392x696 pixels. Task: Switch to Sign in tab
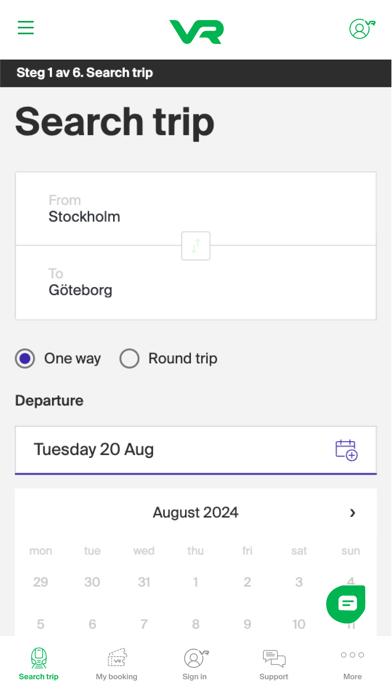[195, 664]
